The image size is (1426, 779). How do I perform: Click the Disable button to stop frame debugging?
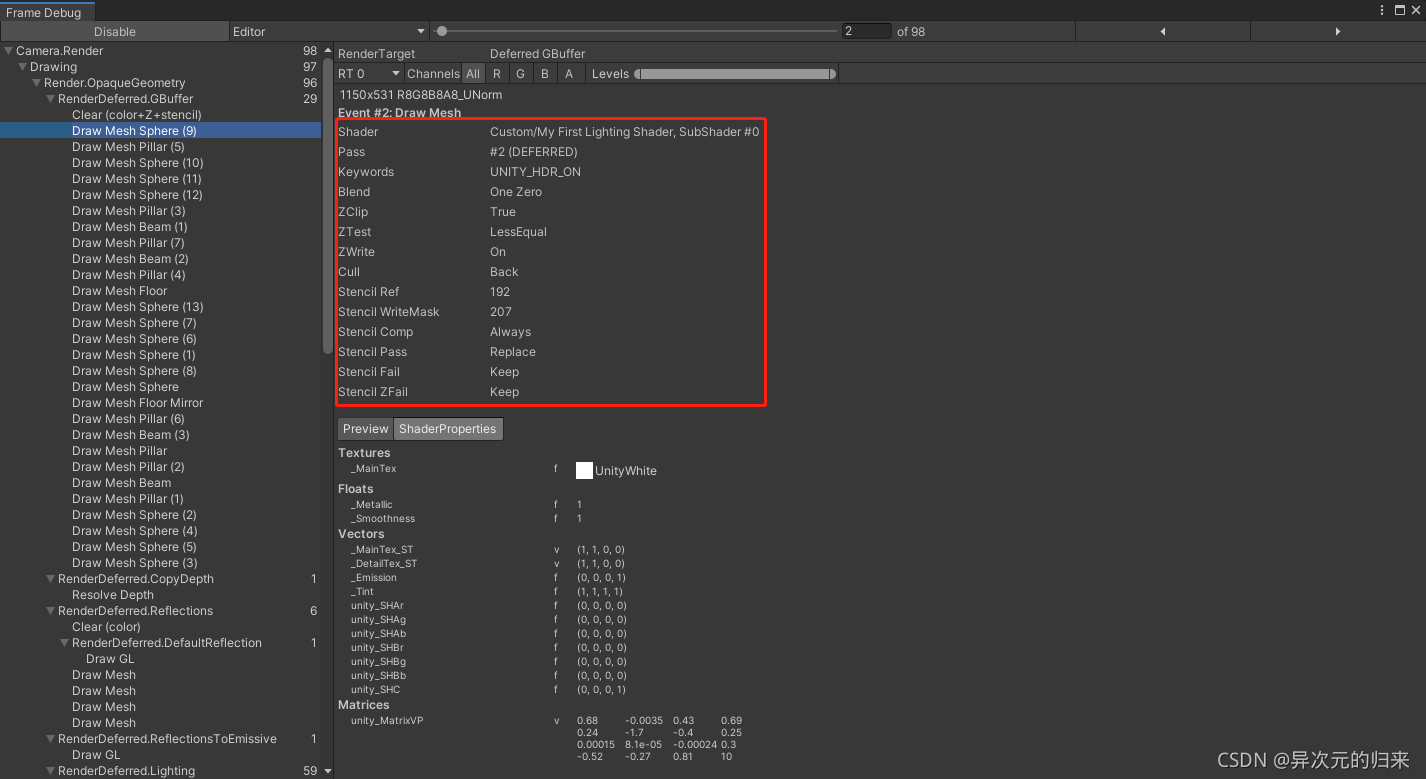coord(113,31)
